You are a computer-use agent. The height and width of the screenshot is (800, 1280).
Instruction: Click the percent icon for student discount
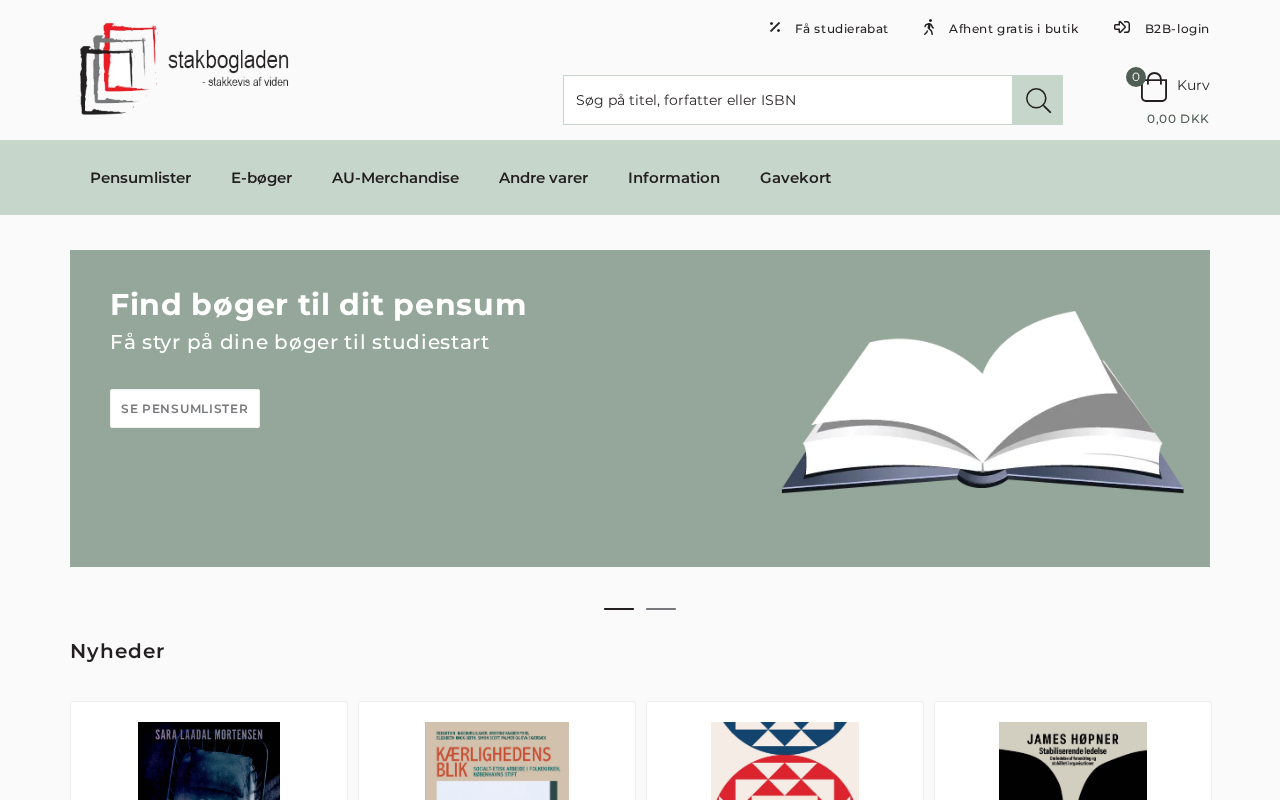(x=775, y=27)
